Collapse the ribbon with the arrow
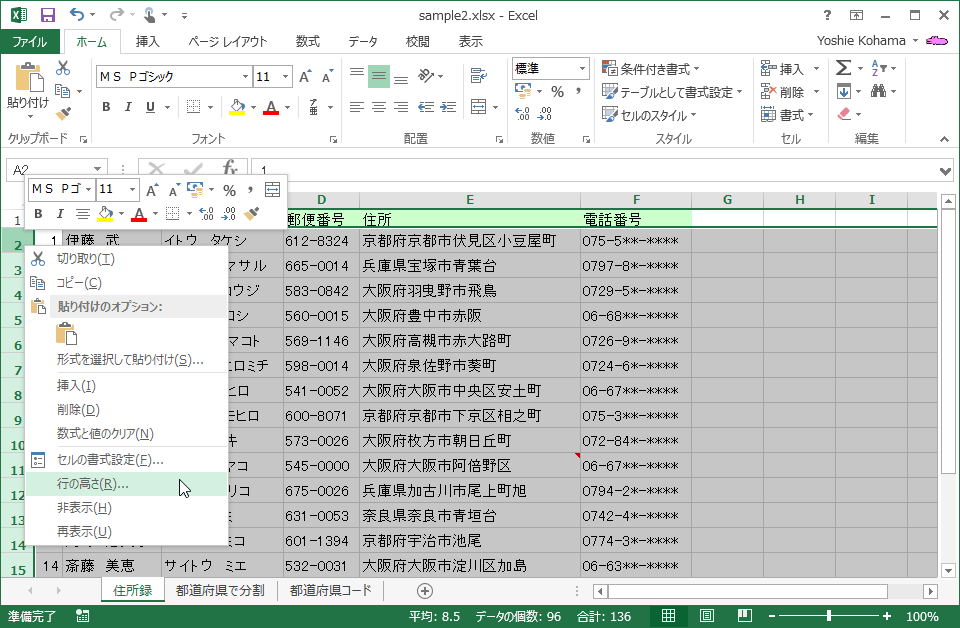This screenshot has height=628, width=960. [x=945, y=140]
